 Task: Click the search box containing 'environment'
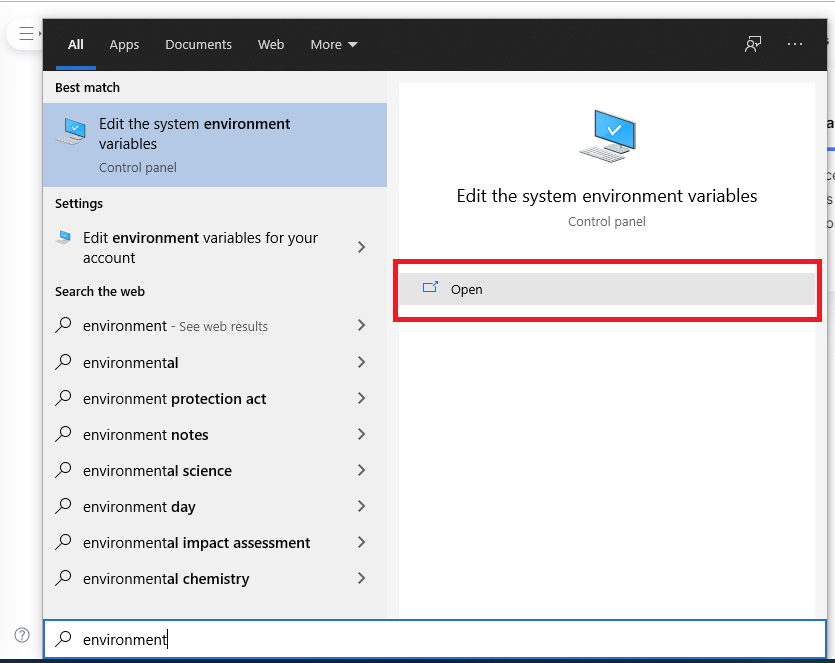click(x=435, y=639)
